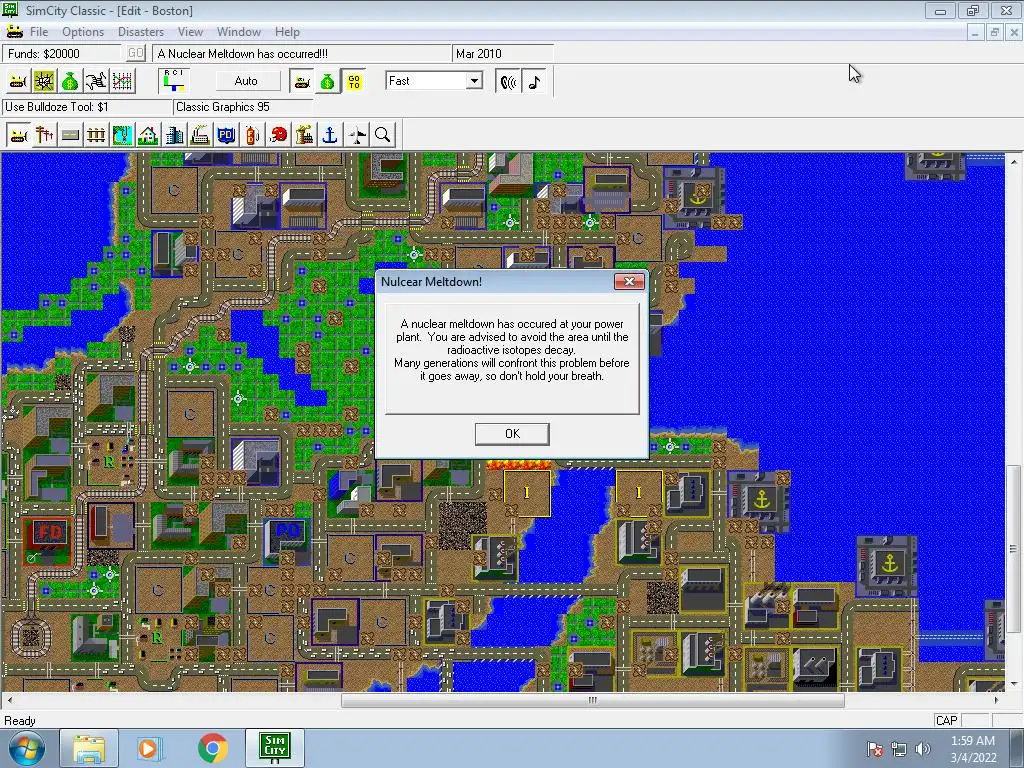Screen dimensions: 1024x768
Task: Click the scroll right arrow of map
Action: point(996,701)
